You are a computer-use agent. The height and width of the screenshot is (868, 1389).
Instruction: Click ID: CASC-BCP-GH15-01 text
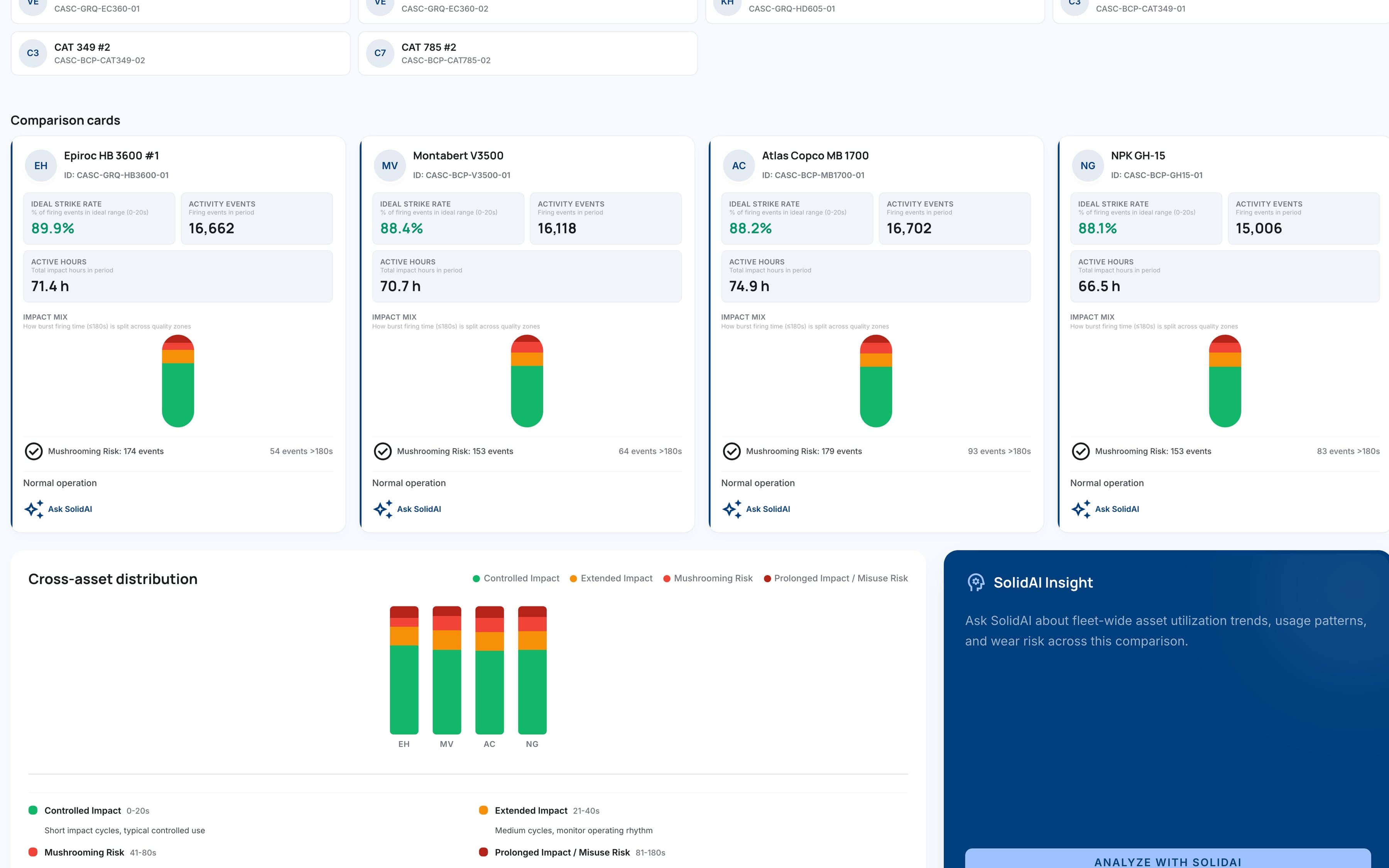[1157, 175]
